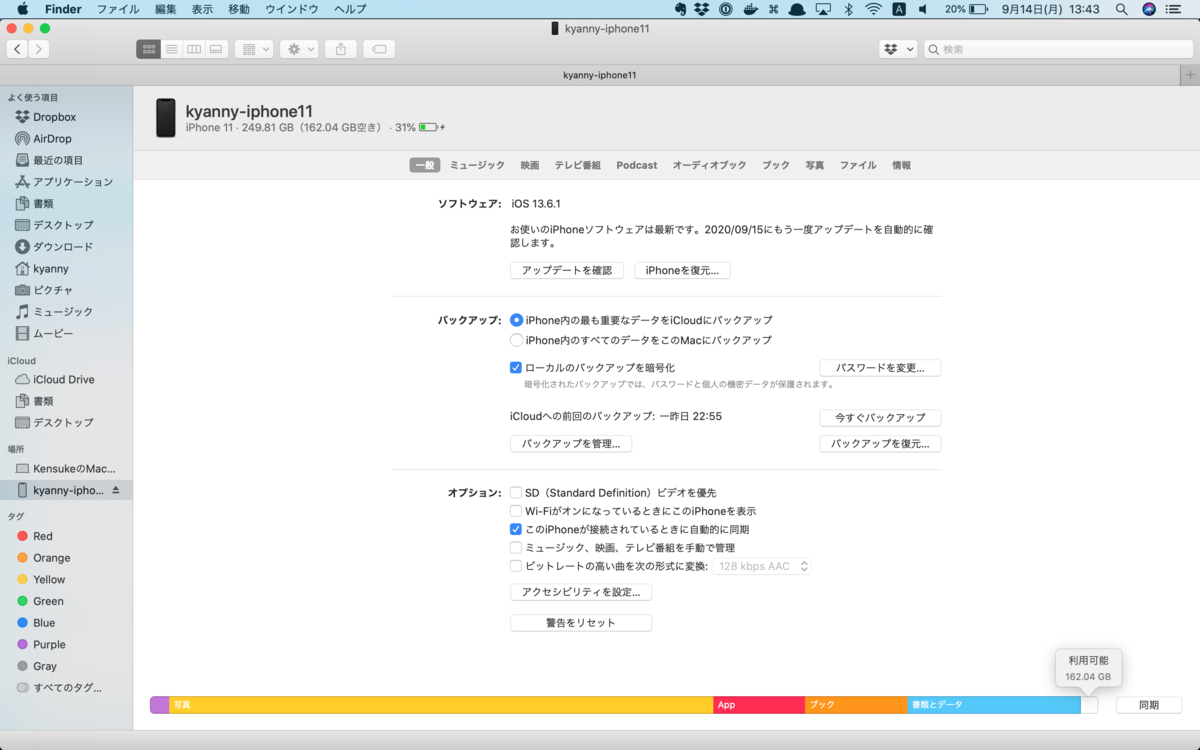Click バックアップを管理 button
The image size is (1200, 750).
(x=571, y=443)
